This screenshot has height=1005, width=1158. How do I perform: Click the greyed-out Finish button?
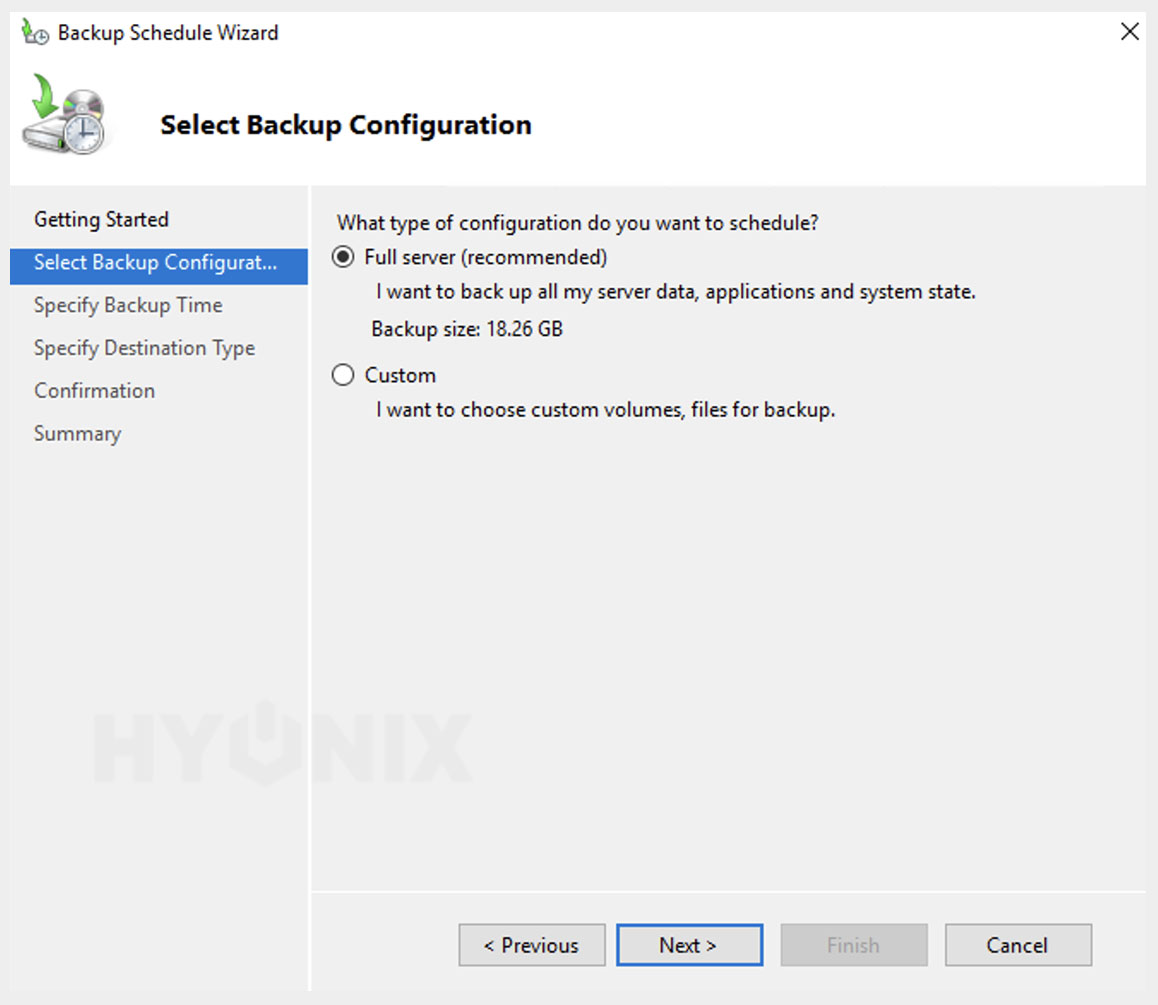pos(853,945)
